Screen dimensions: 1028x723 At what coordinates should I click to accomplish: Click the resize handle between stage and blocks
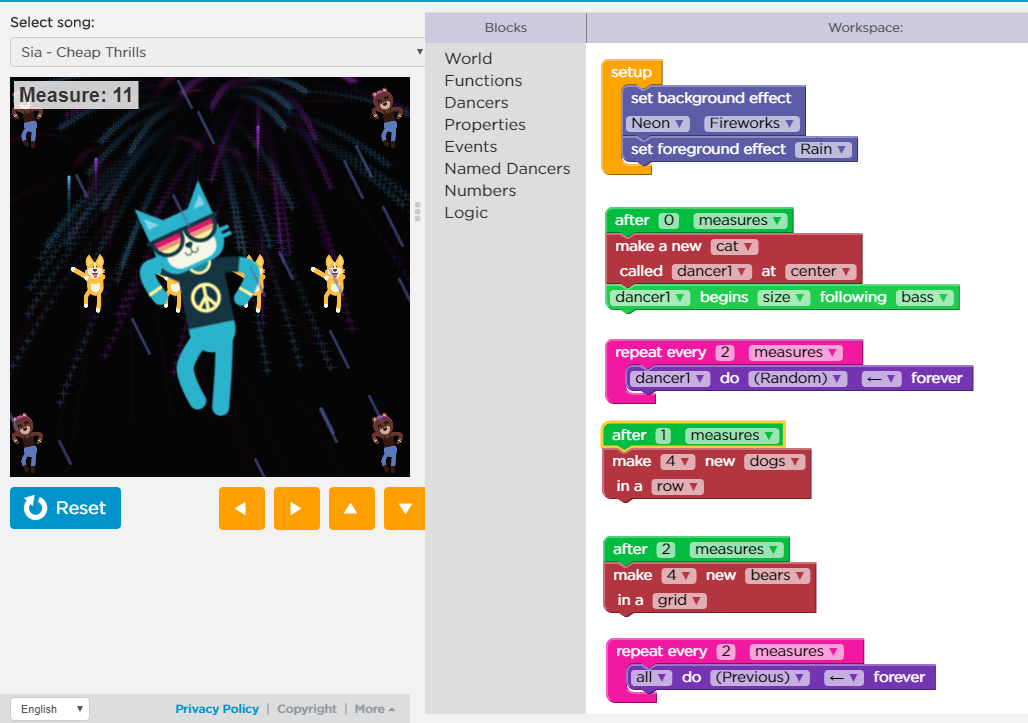[x=418, y=212]
